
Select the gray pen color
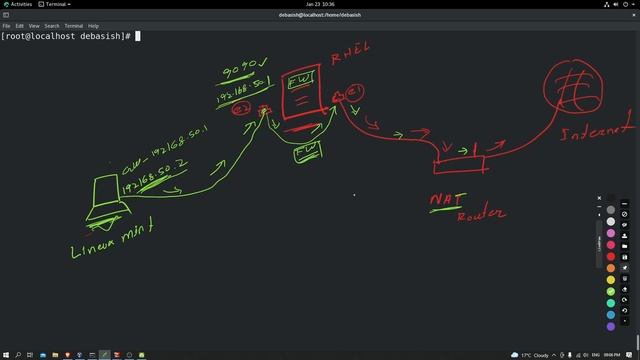click(611, 210)
